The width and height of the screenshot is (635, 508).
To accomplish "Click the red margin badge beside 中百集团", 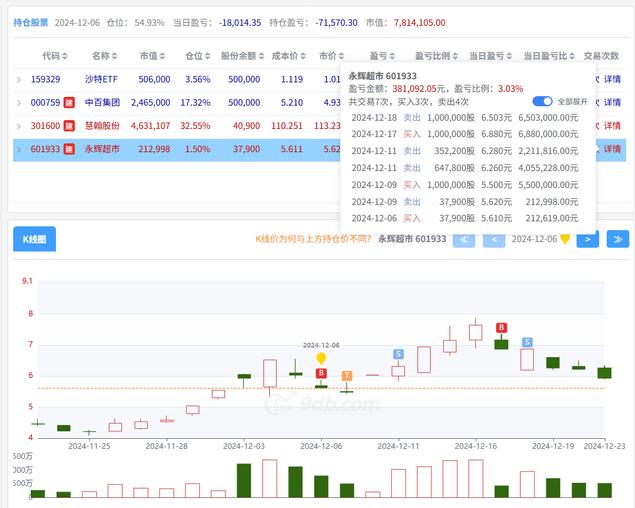I will (69, 102).
